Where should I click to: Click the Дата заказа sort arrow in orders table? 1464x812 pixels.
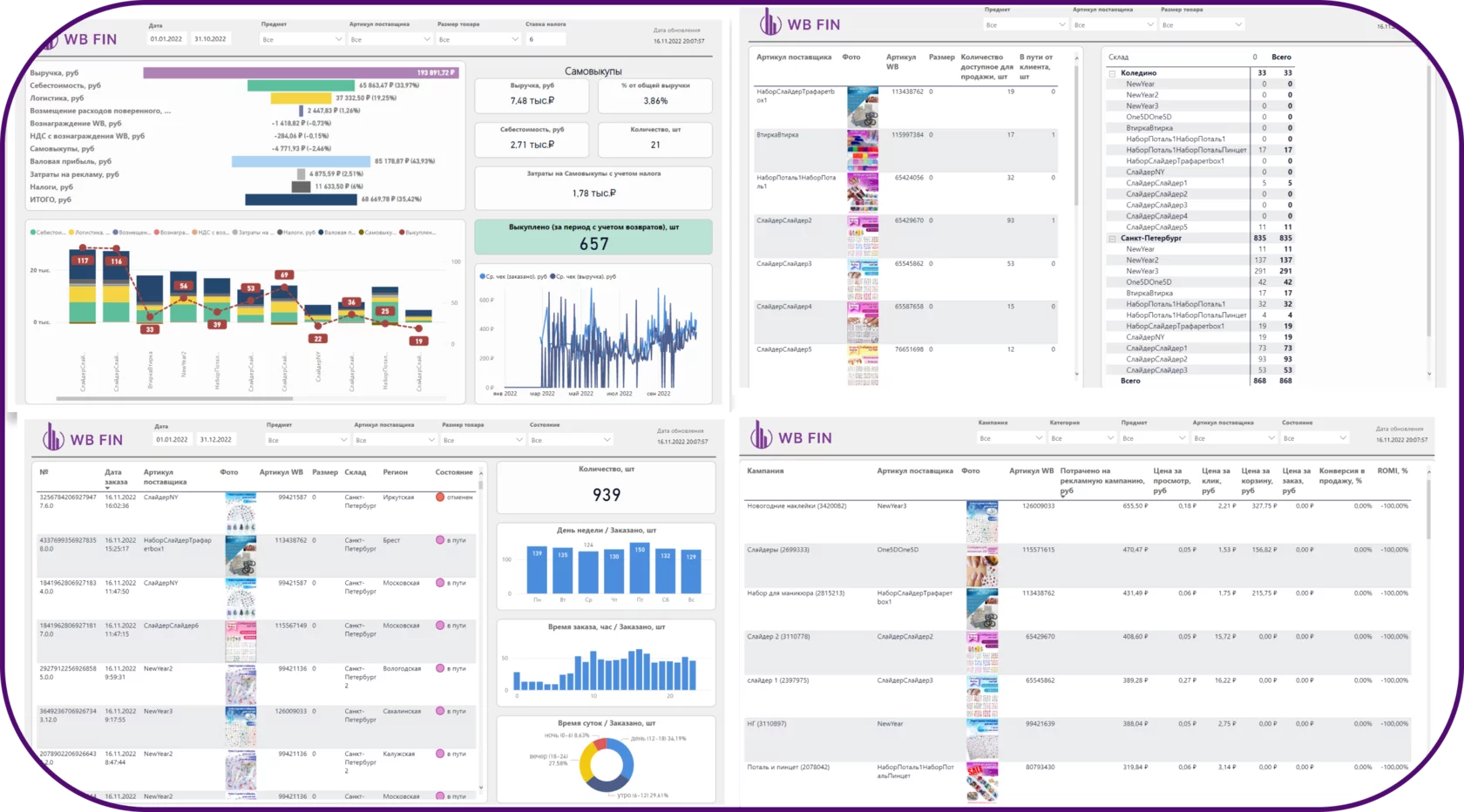[x=108, y=488]
